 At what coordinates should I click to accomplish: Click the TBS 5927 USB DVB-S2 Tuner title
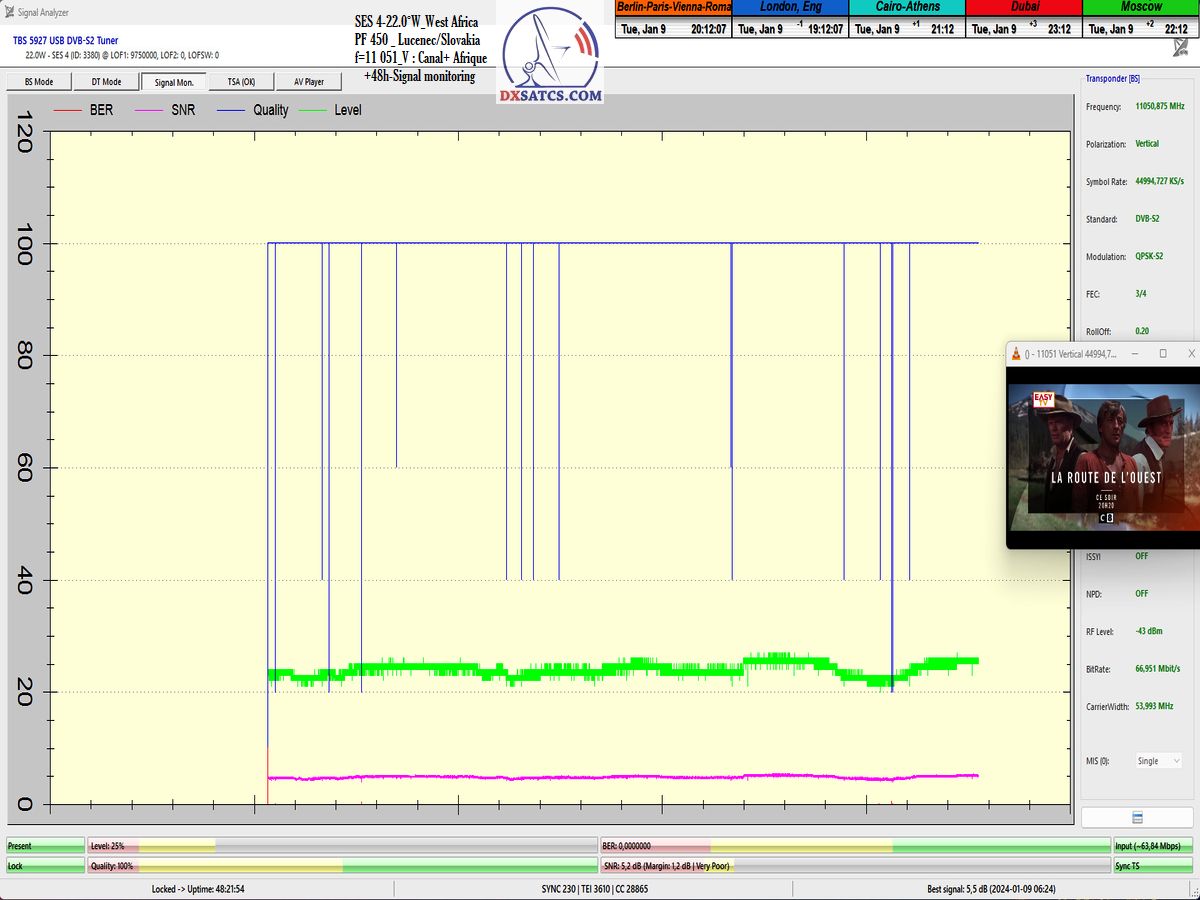tap(65, 40)
